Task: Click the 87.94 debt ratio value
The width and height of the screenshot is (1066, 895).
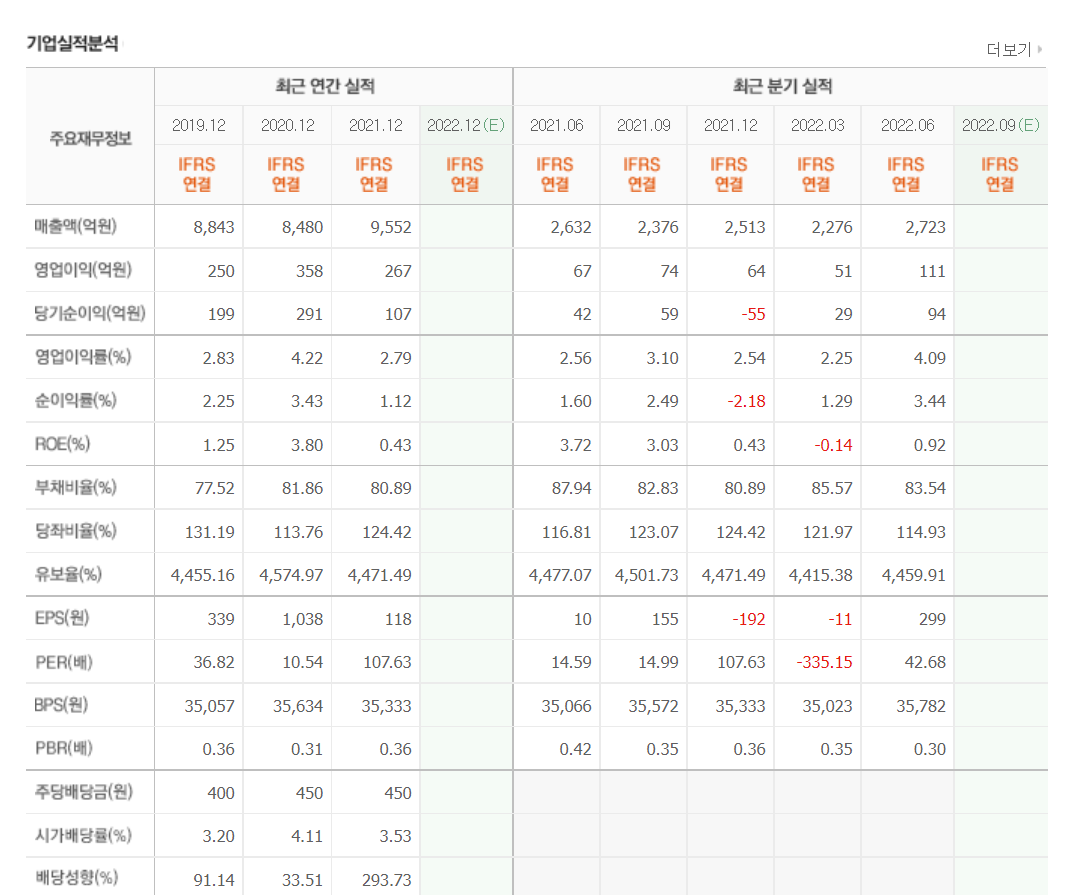Action: [x=572, y=488]
